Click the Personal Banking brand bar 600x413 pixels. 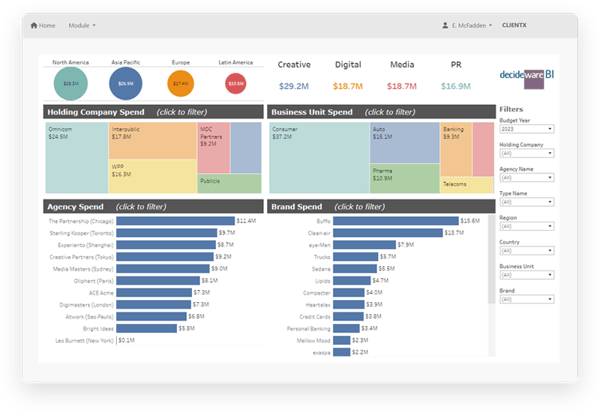(346, 328)
